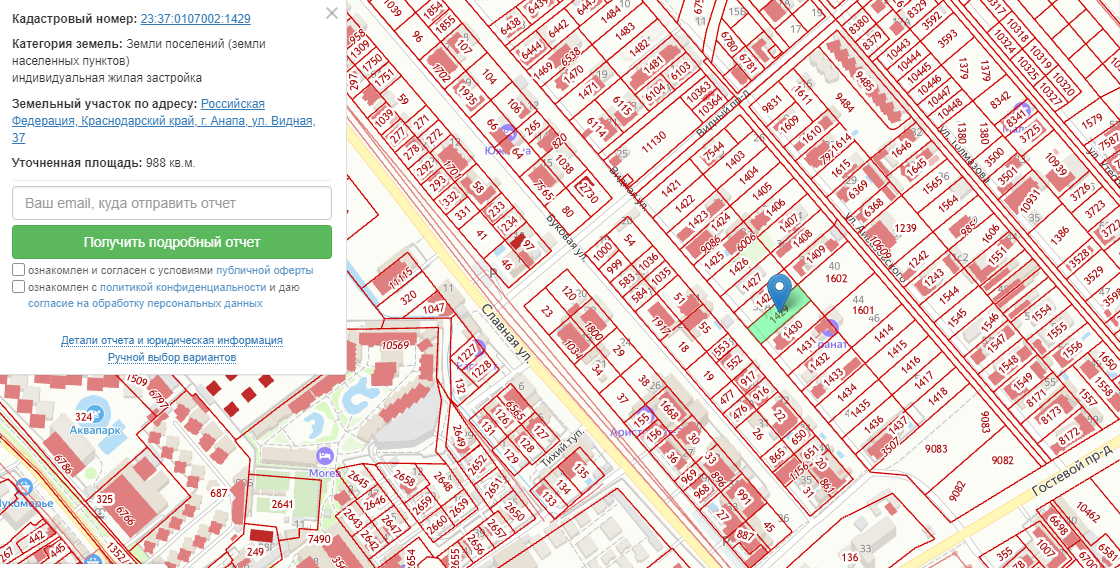This screenshot has height=568, width=1120.
Task: Open the публичной оферты link
Action: (x=264, y=270)
